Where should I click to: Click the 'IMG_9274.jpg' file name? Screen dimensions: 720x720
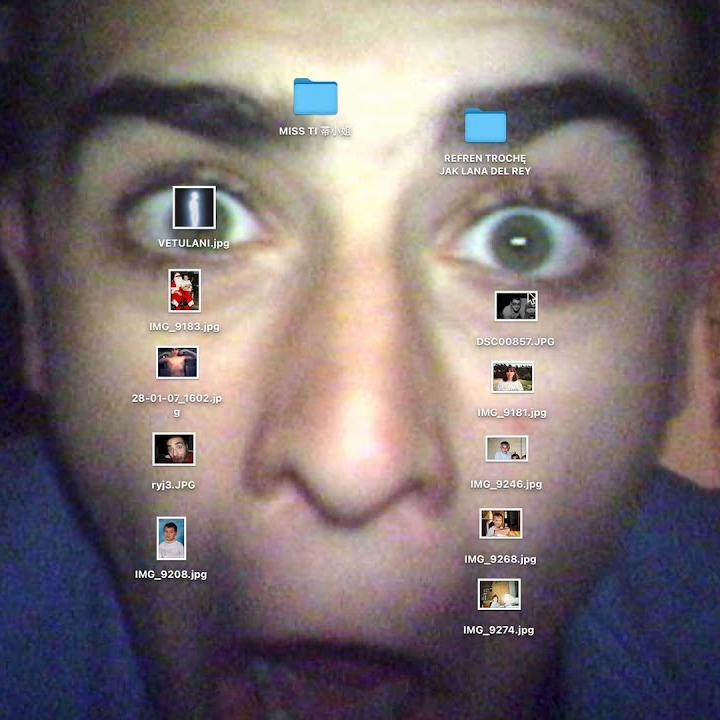pos(499,630)
